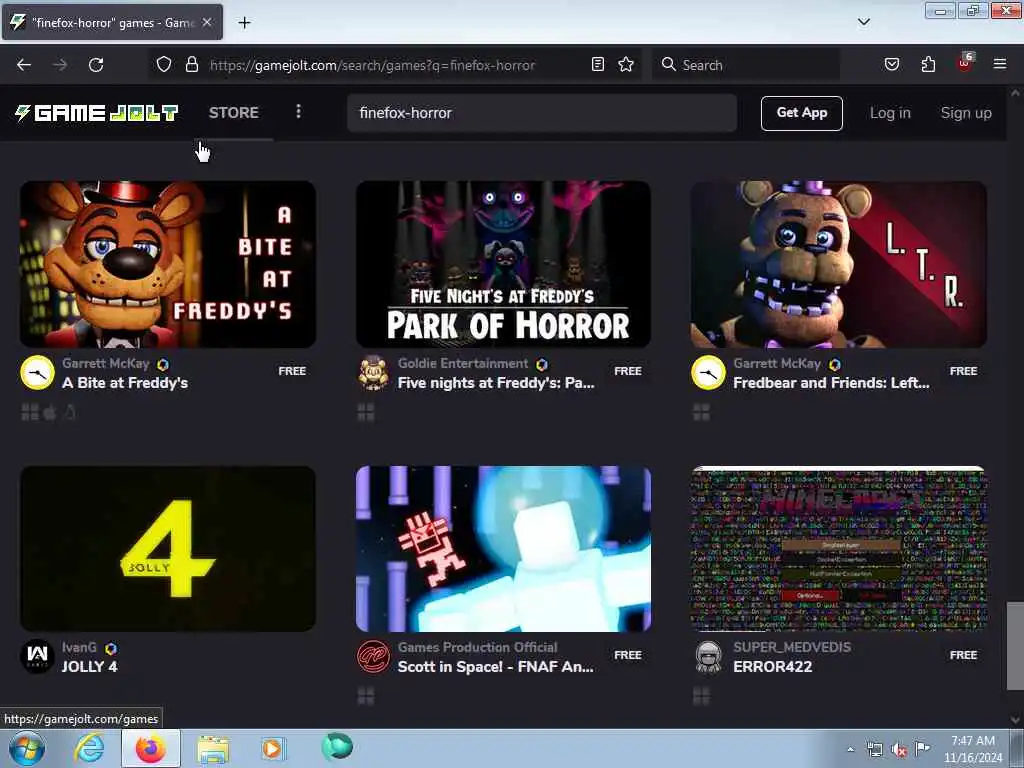Click the Game Jolt logo

coord(97,113)
